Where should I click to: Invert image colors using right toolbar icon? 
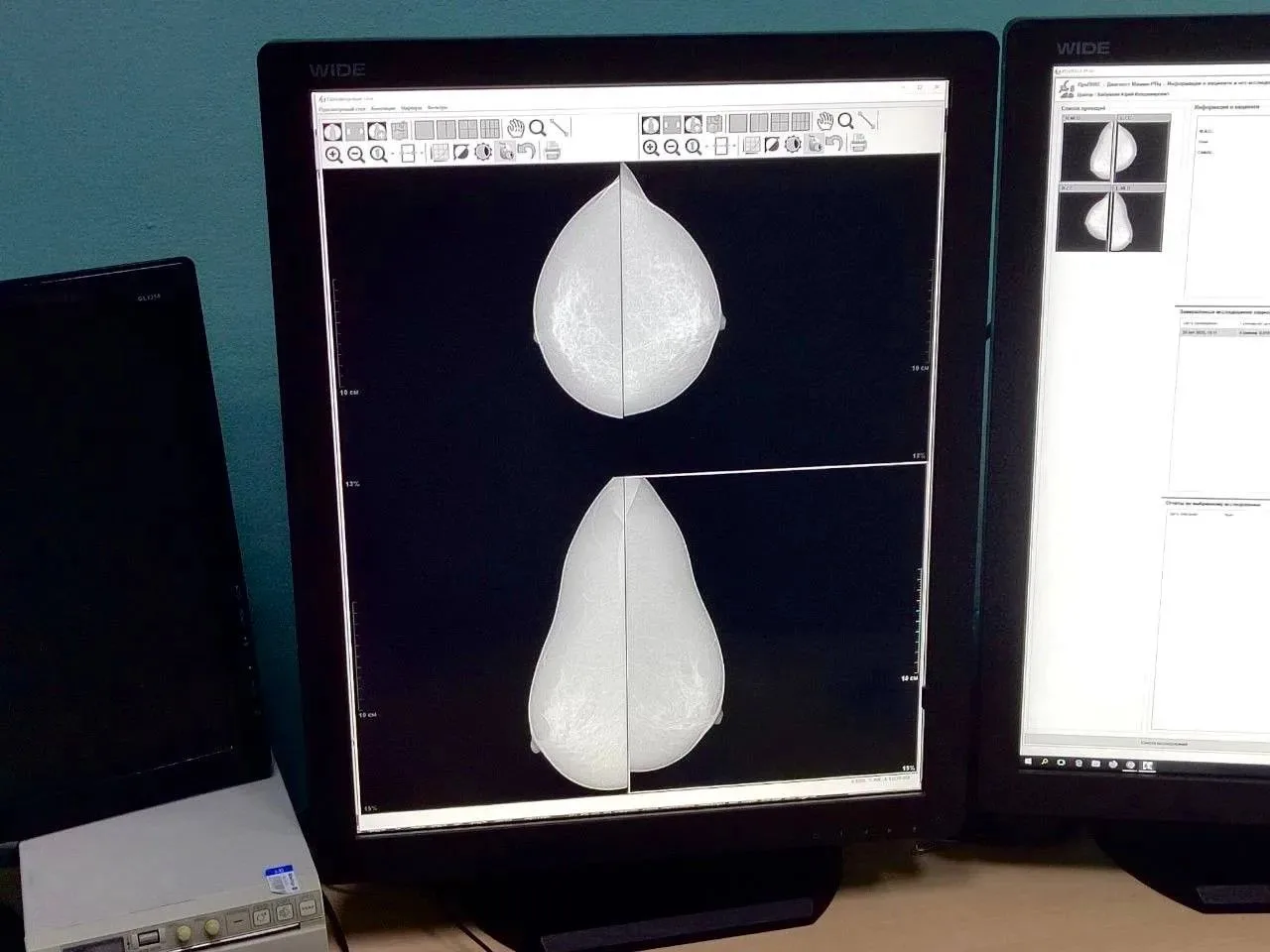coord(771,146)
